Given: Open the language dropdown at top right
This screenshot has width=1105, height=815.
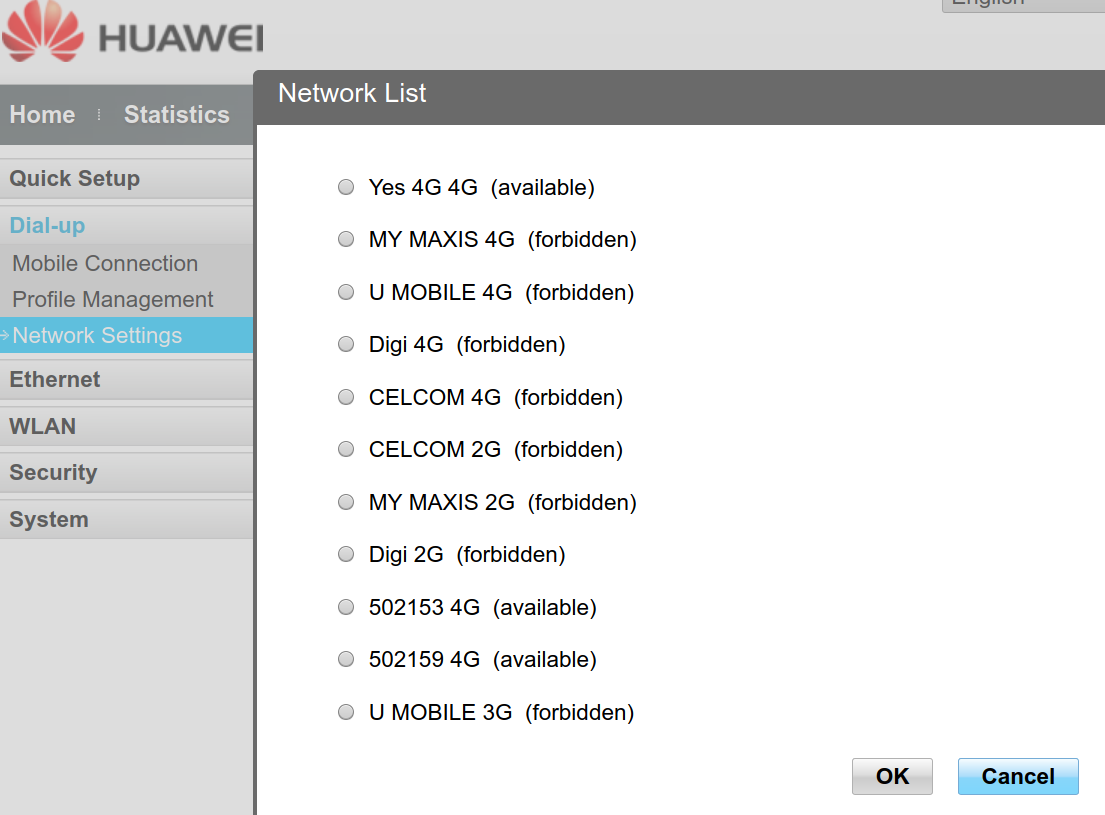Looking at the screenshot, I should click(x=1023, y=4).
